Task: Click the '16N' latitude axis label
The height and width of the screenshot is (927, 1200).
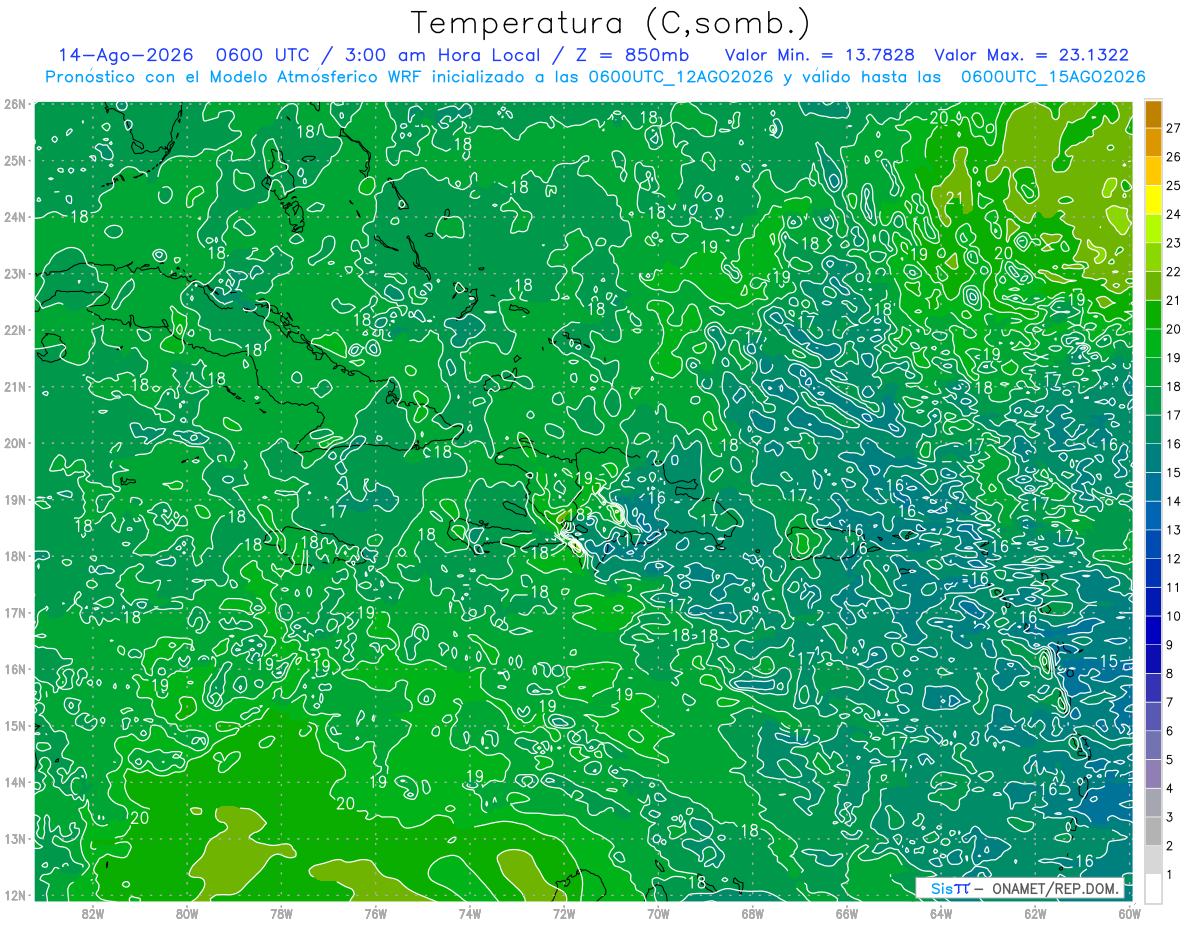Action: (x=14, y=669)
